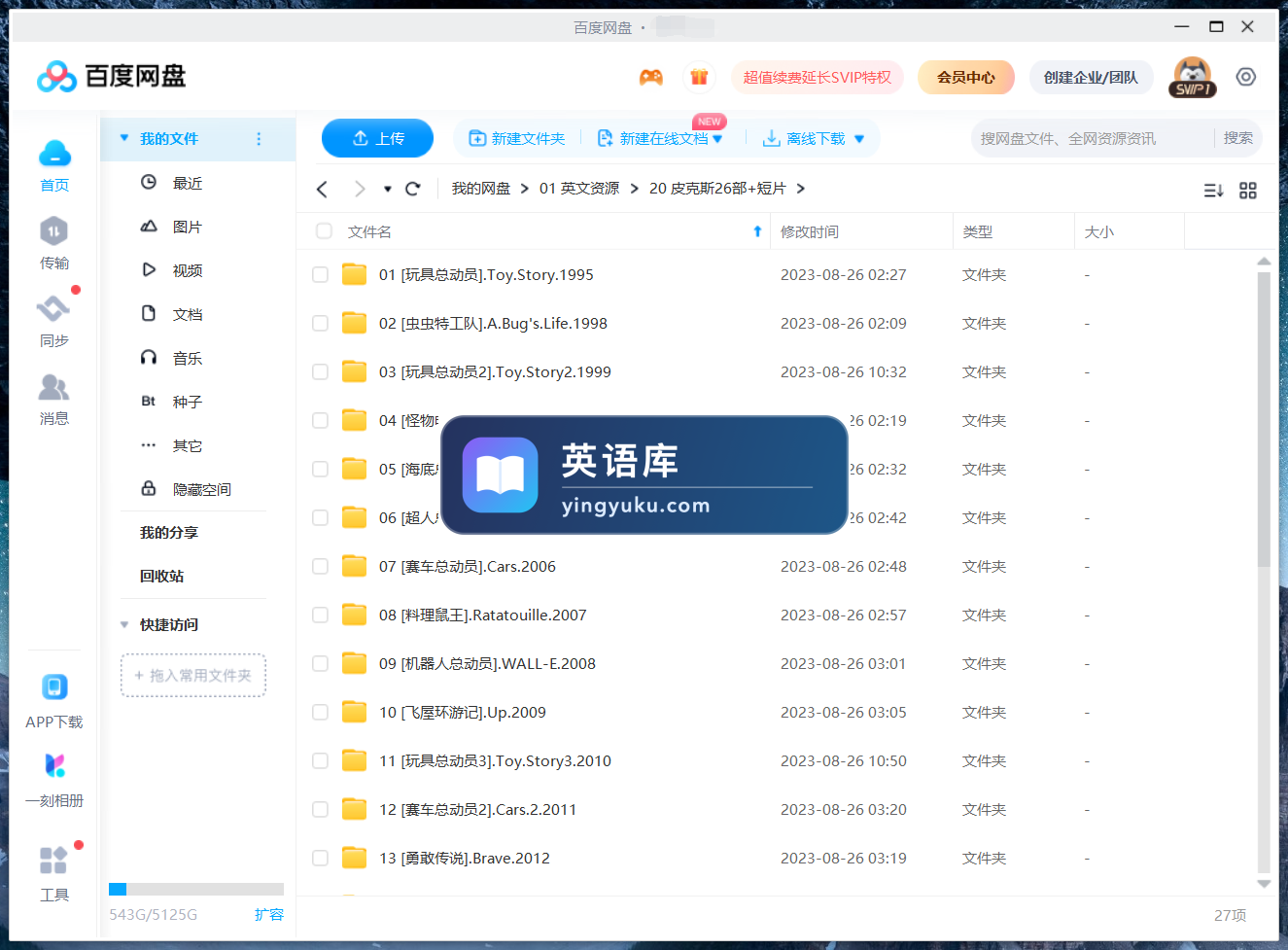This screenshot has width=1288, height=950.
Task: Click the vertical scrollbar thumb
Action: coord(1264,419)
